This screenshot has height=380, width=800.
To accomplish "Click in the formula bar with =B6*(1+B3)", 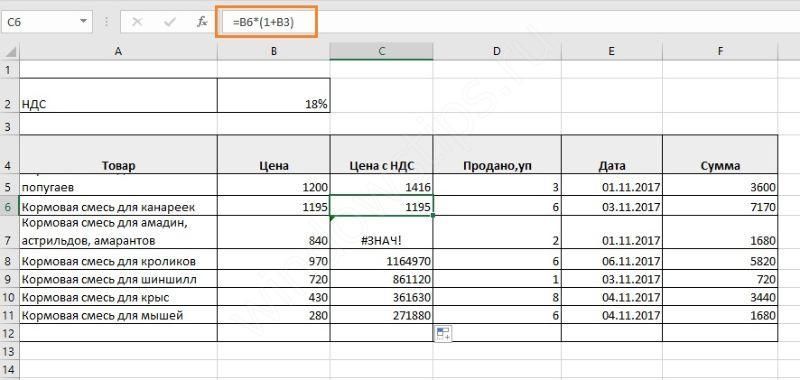I will (x=510, y=22).
